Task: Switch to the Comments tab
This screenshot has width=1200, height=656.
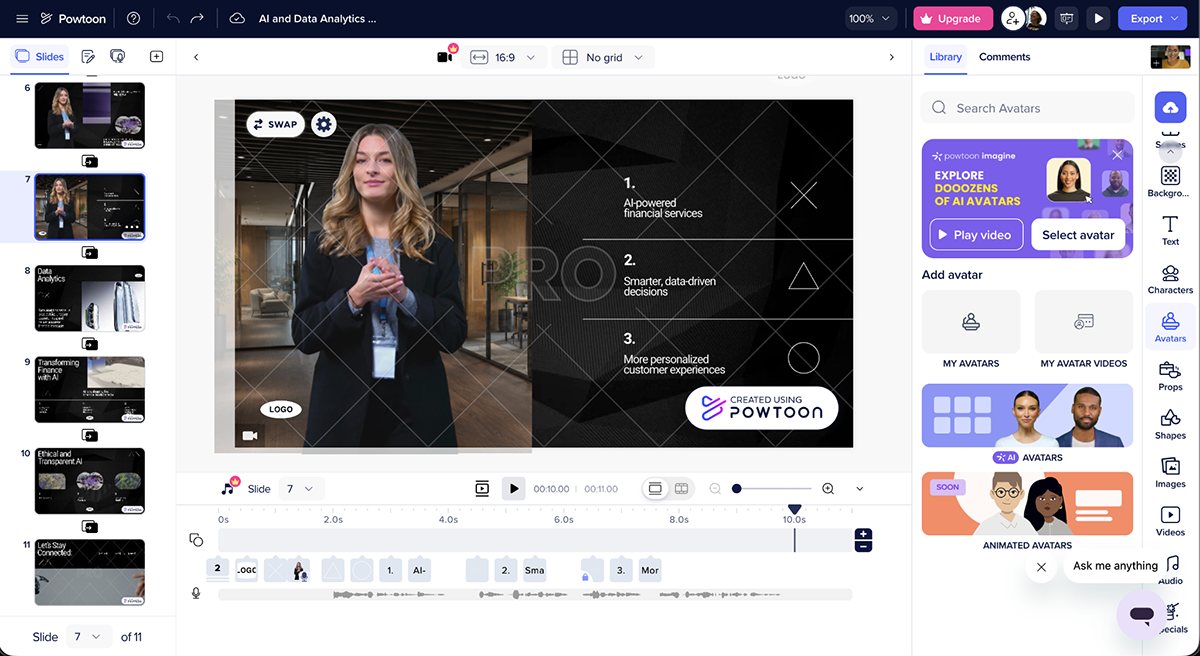Action: [1004, 57]
